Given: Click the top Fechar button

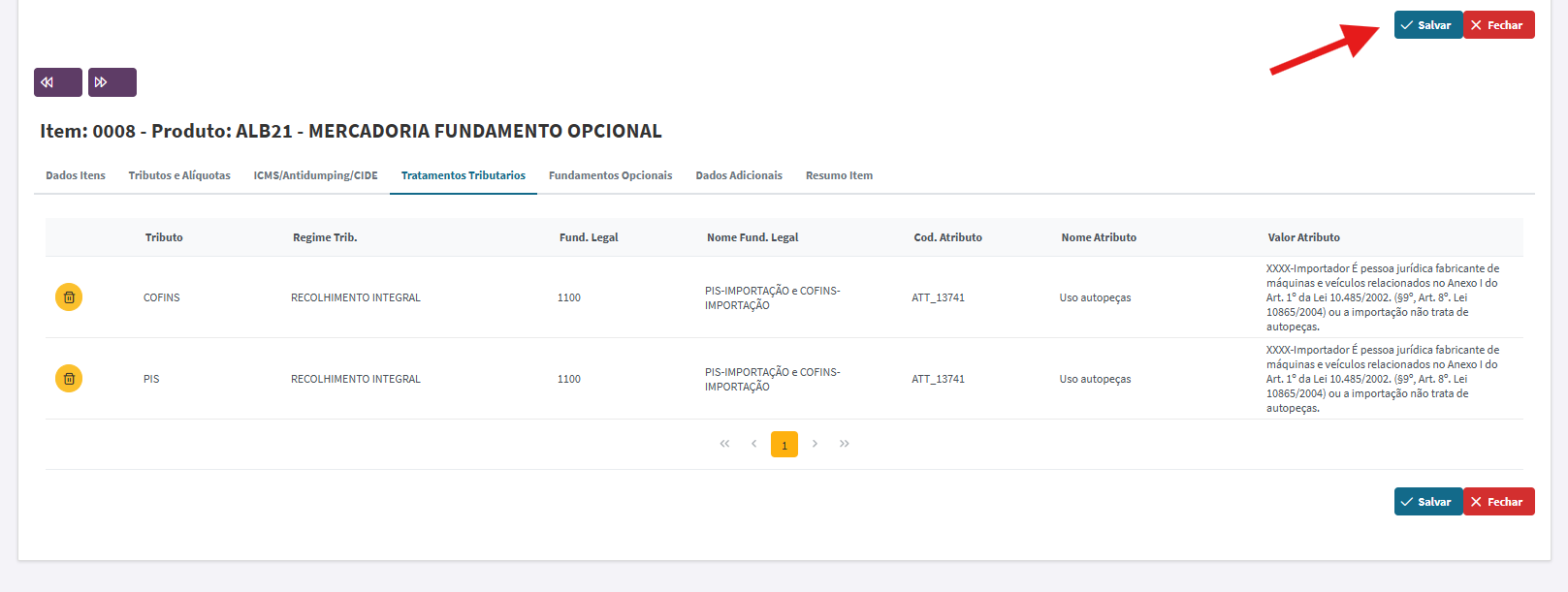Looking at the screenshot, I should pyautogui.click(x=1499, y=25).
